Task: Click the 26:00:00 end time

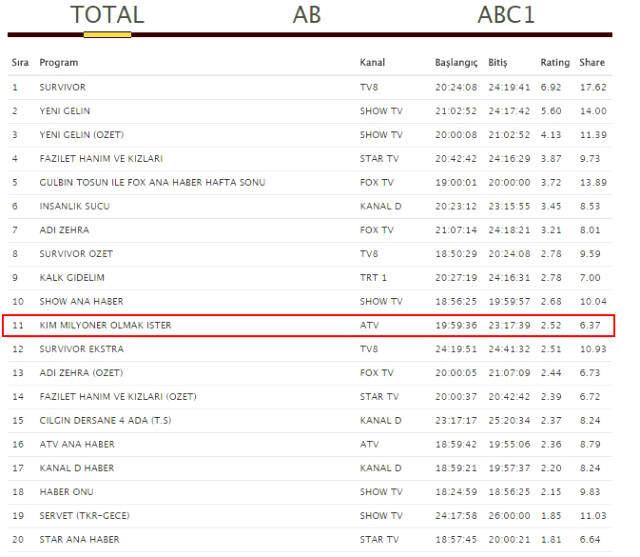Action: (x=509, y=516)
